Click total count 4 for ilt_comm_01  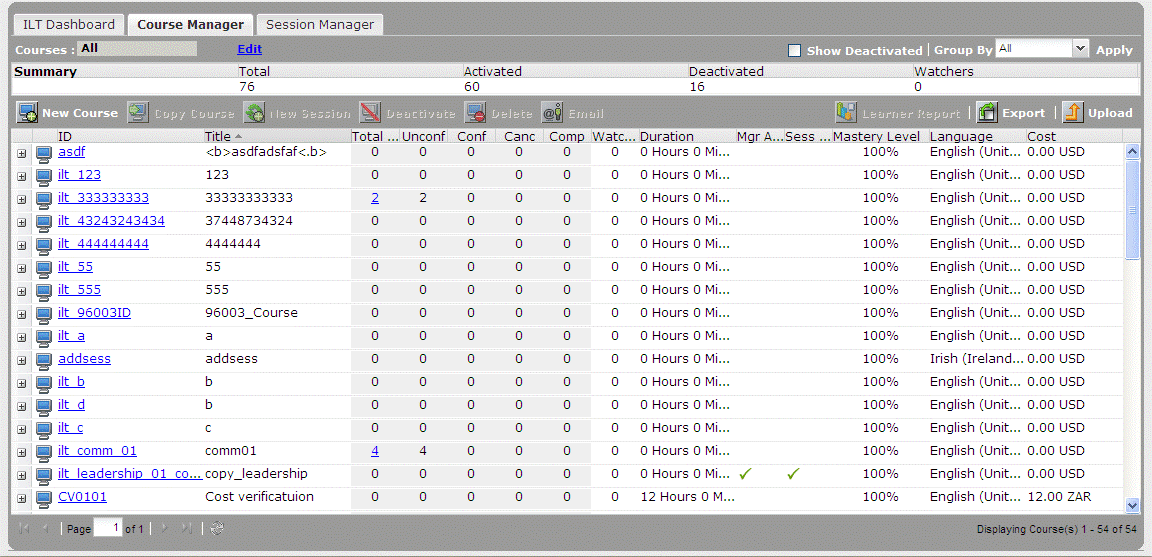pyautogui.click(x=375, y=450)
